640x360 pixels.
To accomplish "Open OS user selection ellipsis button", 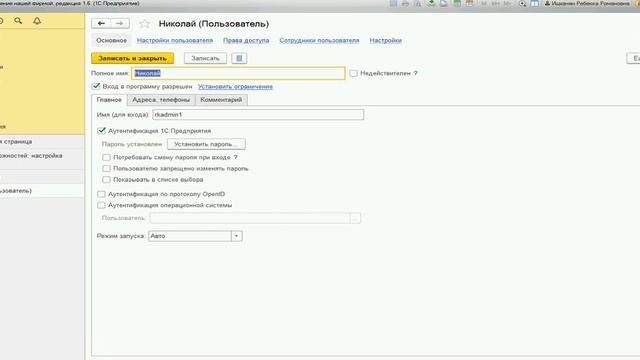I will point(355,218).
